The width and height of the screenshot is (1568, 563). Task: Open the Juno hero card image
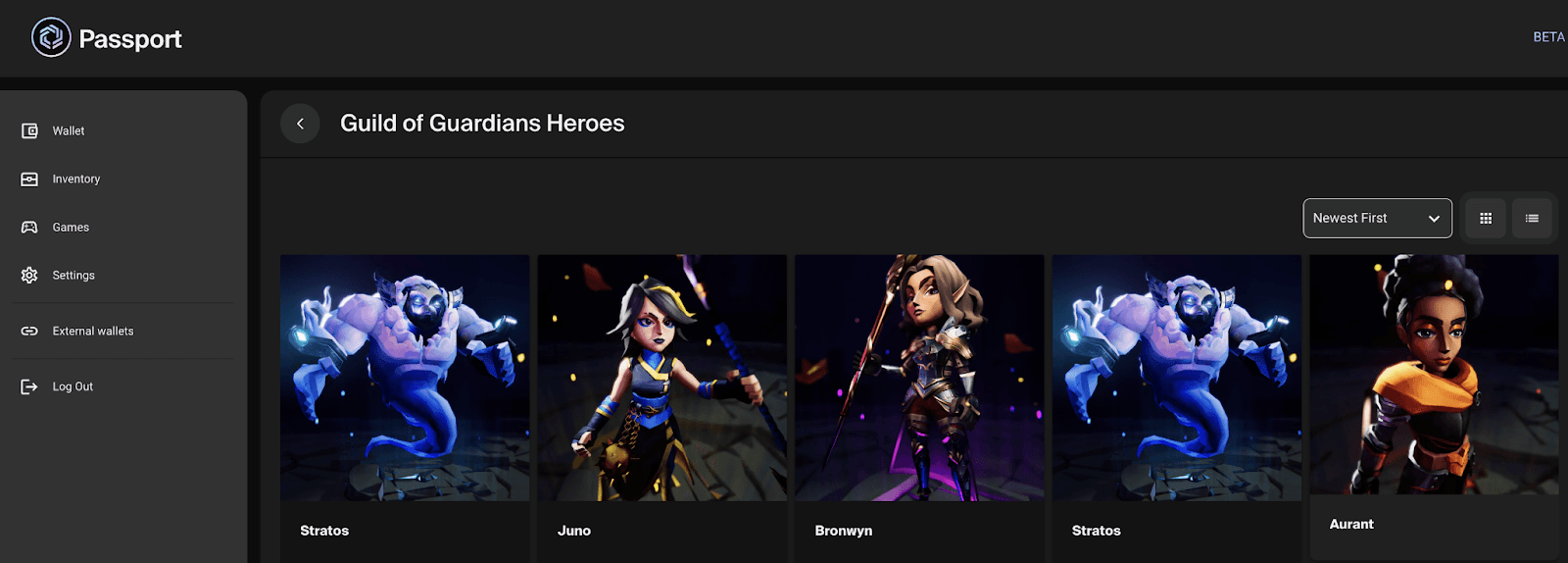click(661, 378)
